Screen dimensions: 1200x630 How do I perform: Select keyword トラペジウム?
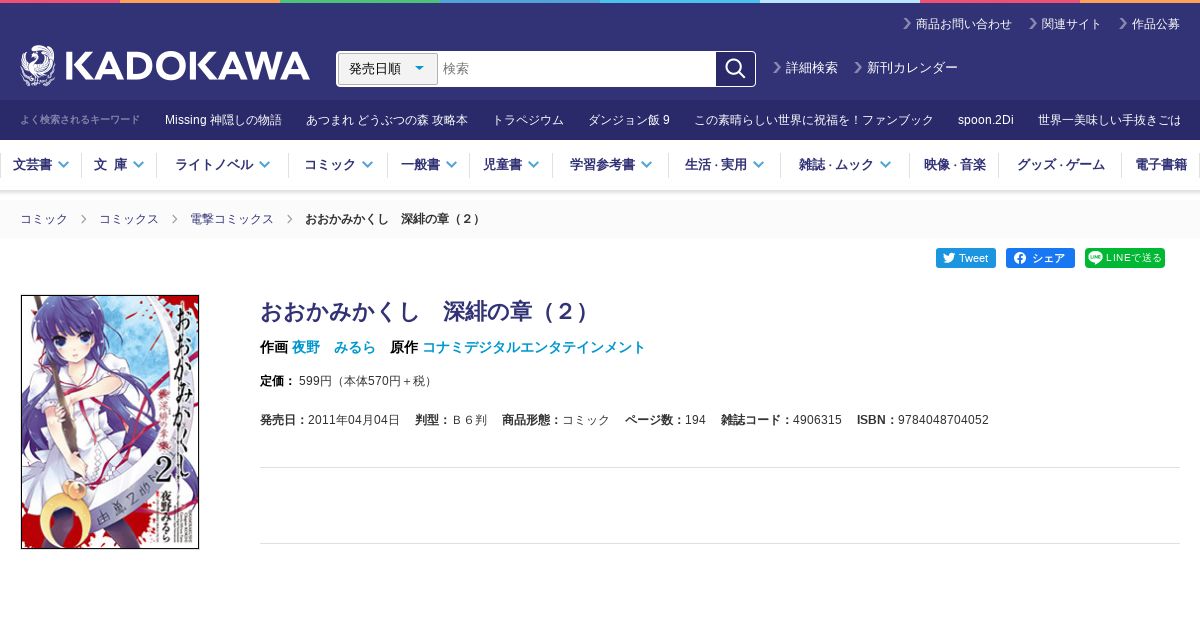(528, 120)
